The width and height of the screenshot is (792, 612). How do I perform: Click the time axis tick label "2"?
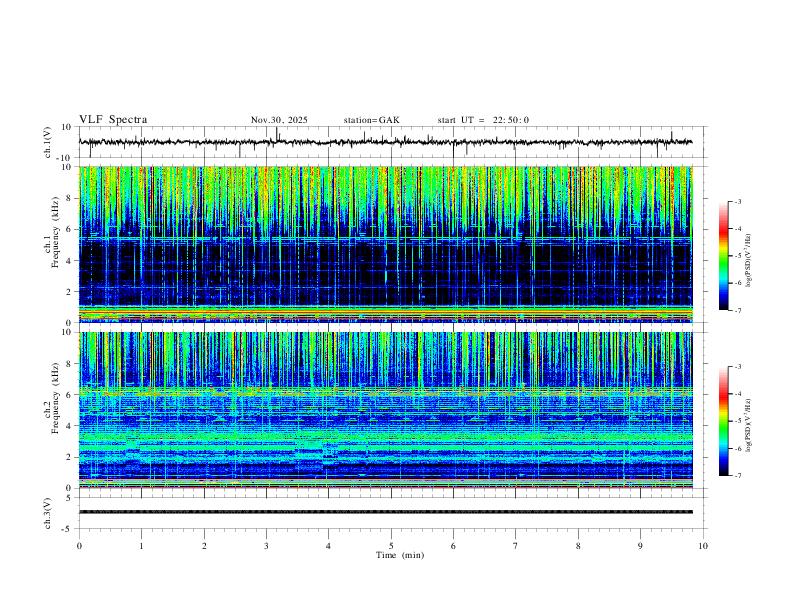tap(204, 546)
